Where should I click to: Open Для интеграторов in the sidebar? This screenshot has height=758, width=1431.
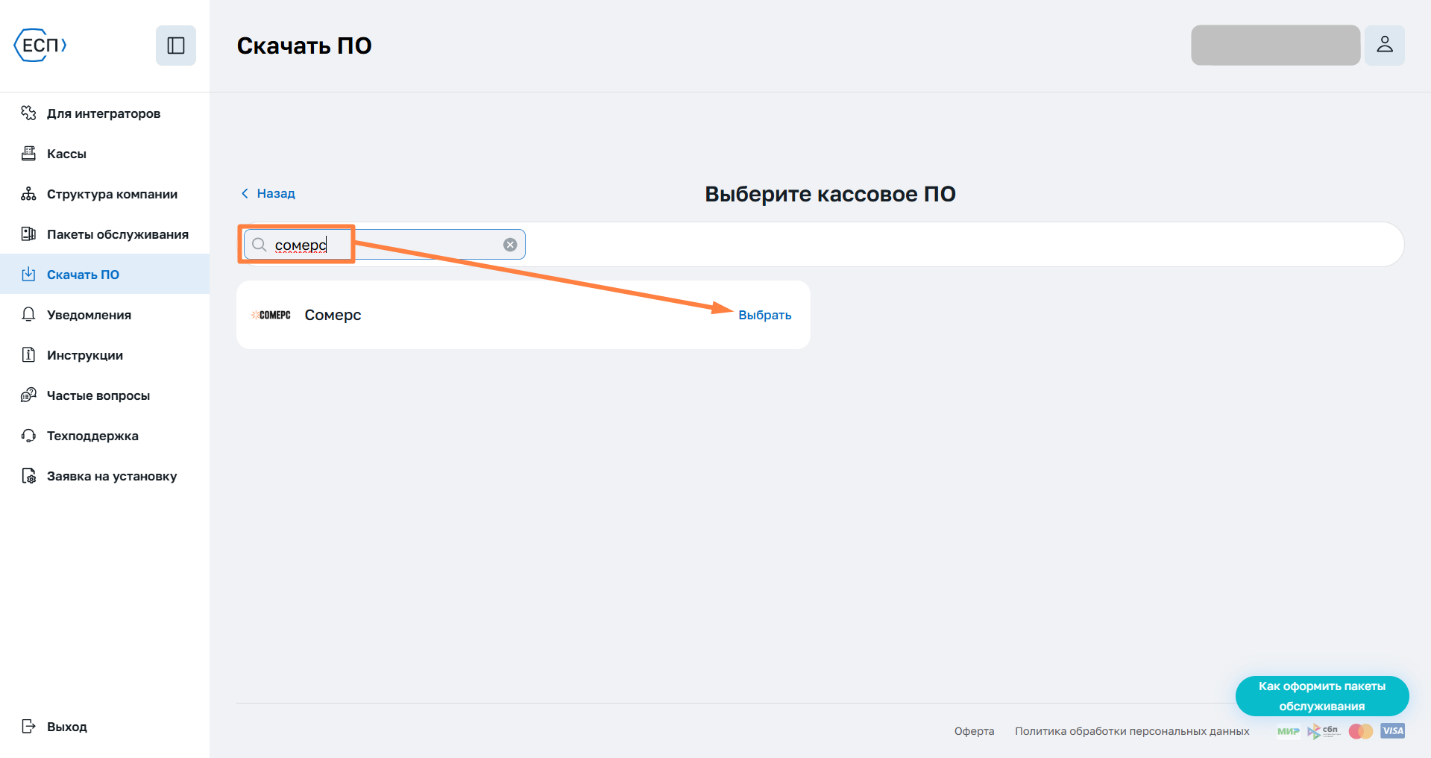[104, 113]
